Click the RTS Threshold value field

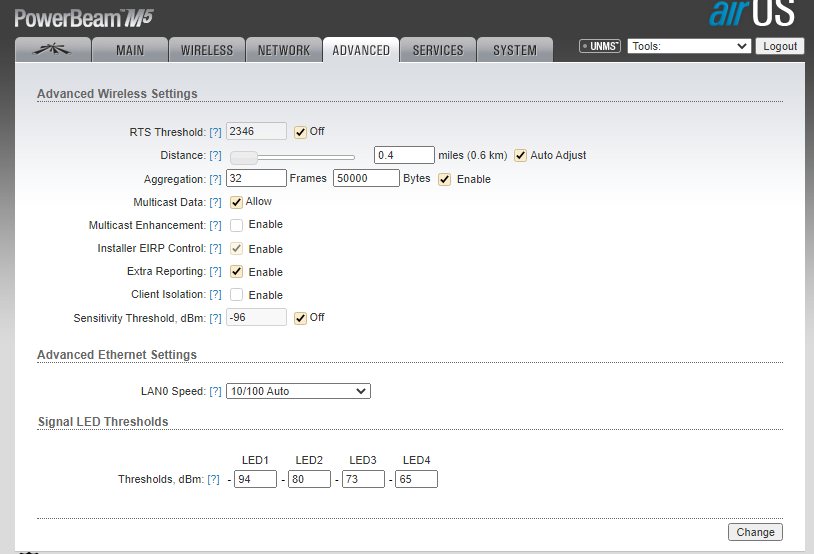tap(256, 131)
